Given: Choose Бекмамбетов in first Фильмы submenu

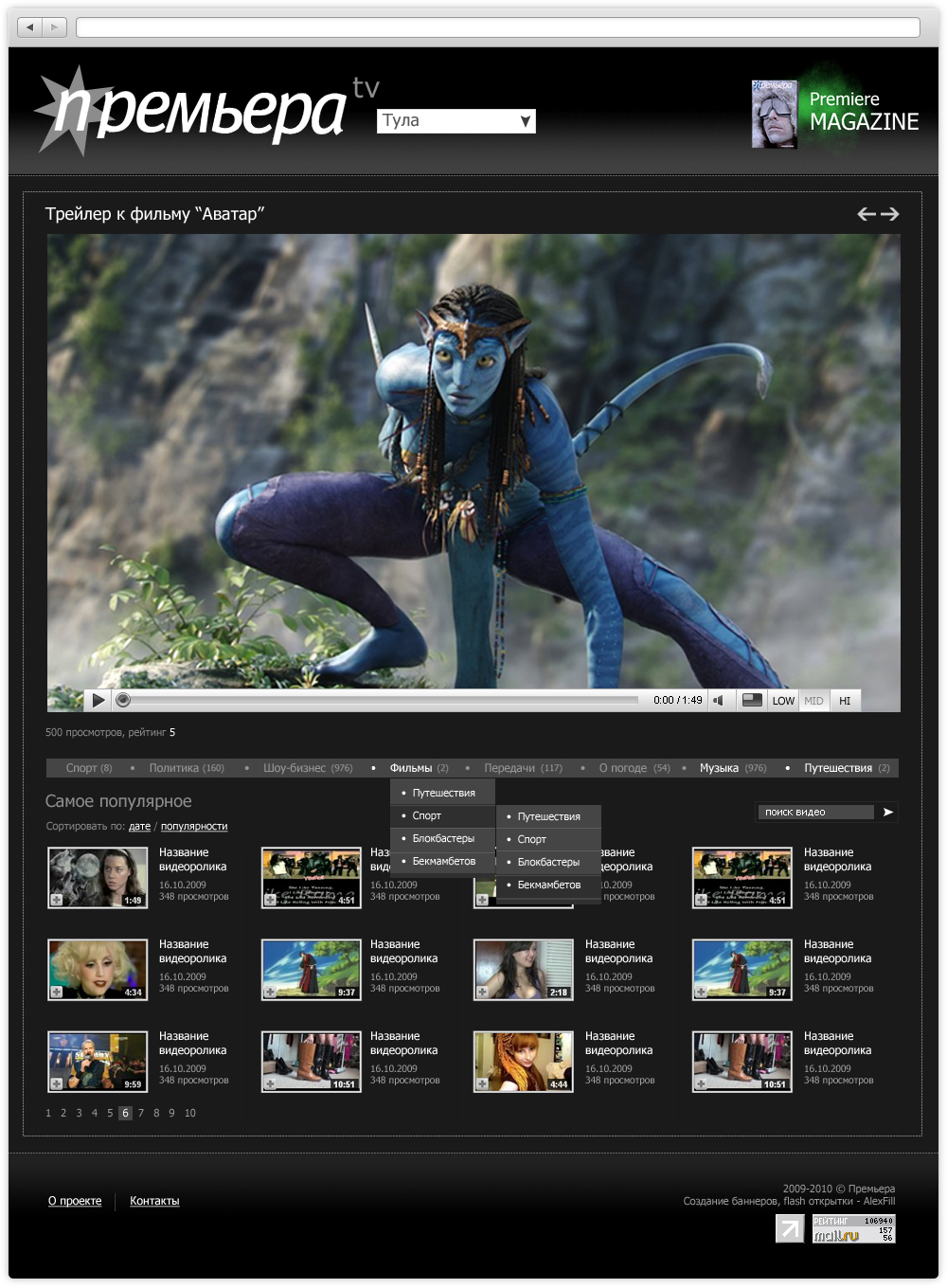Looking at the screenshot, I should click(442, 861).
